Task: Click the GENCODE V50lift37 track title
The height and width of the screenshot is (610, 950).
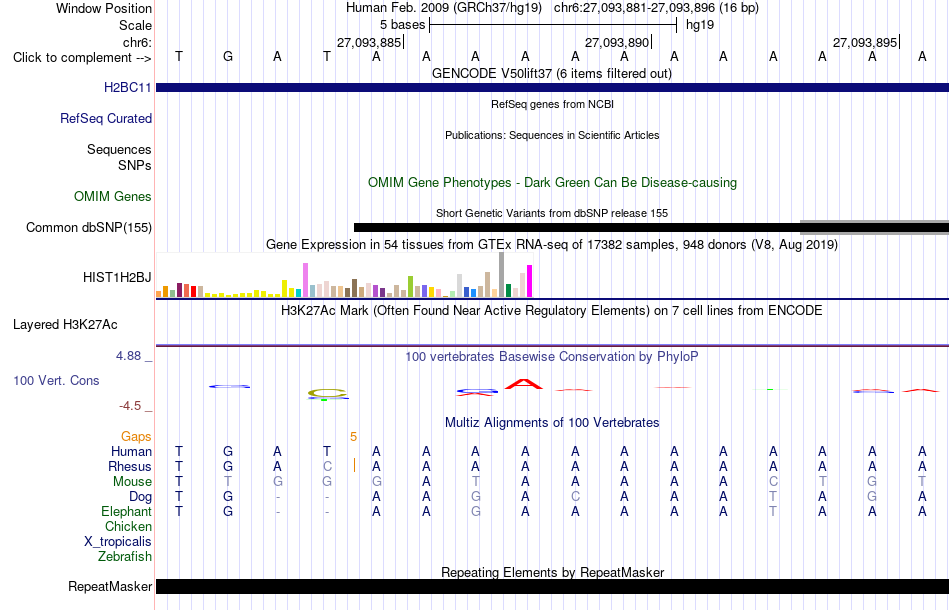Action: [551, 73]
